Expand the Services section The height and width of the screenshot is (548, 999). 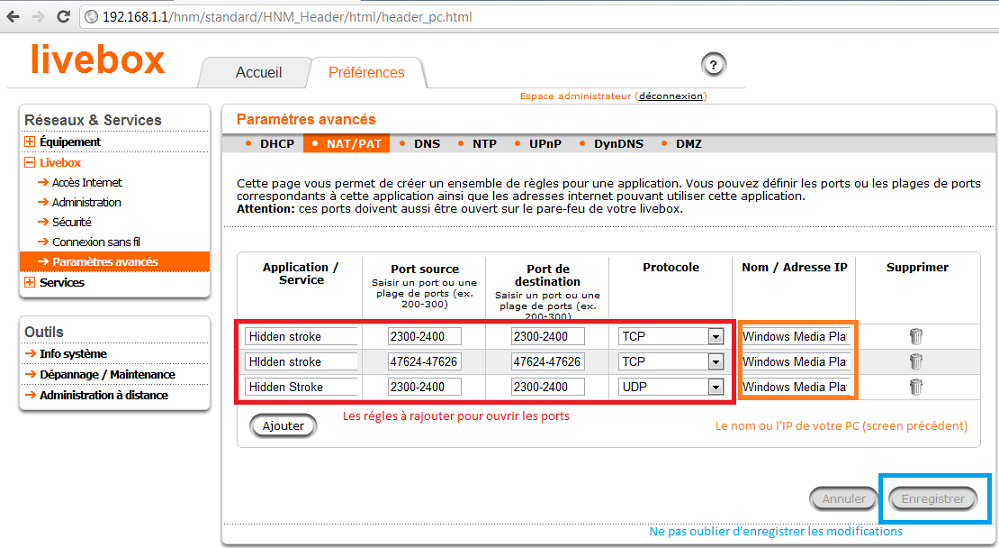coord(29,282)
